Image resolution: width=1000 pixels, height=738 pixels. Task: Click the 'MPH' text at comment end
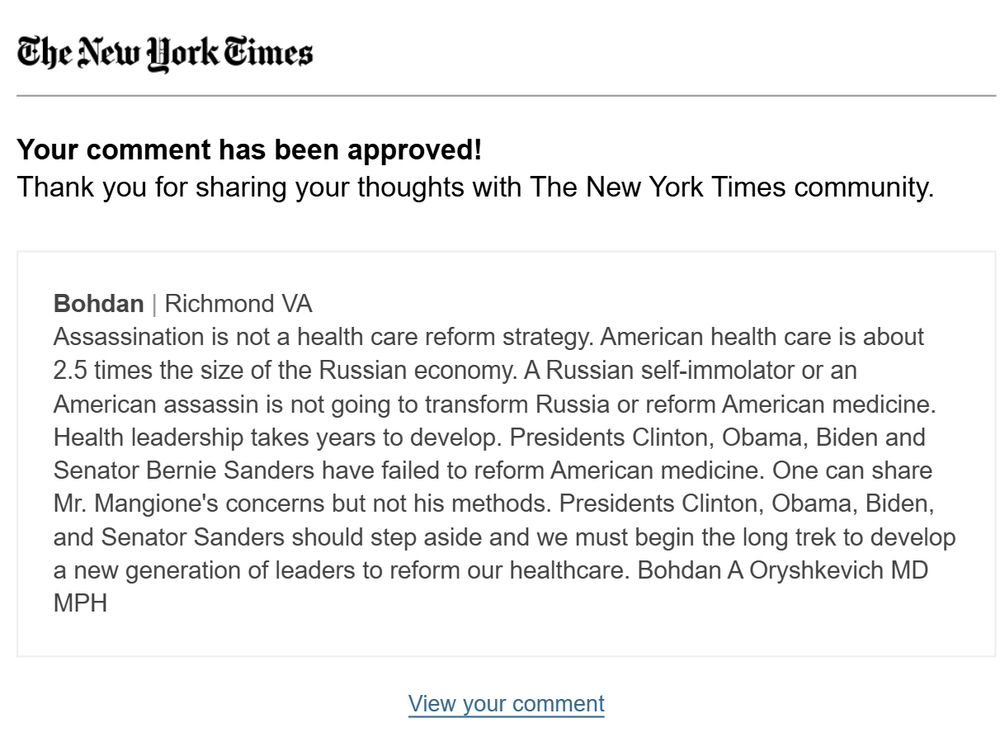[80, 603]
